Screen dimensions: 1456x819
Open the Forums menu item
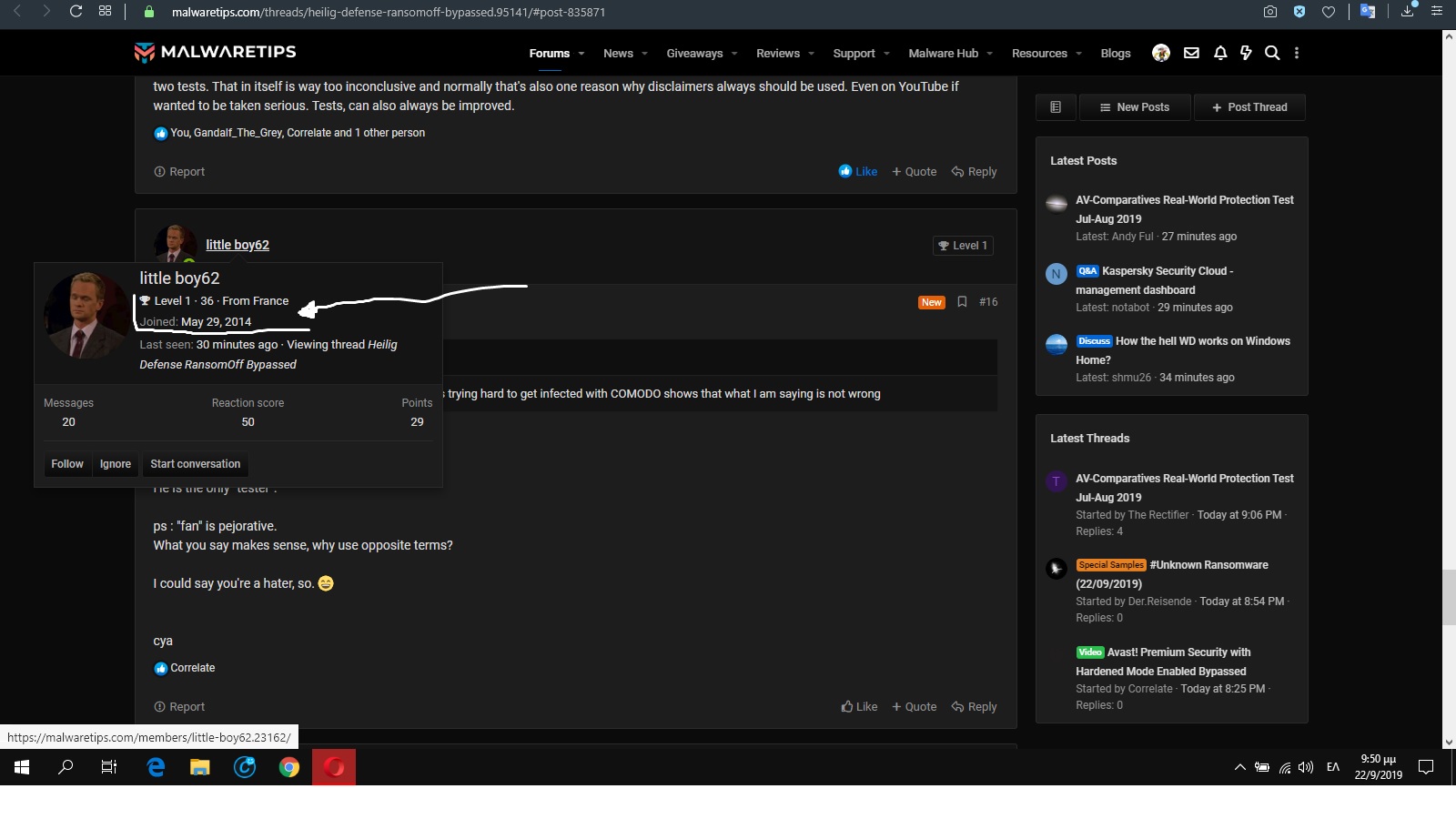pos(550,54)
